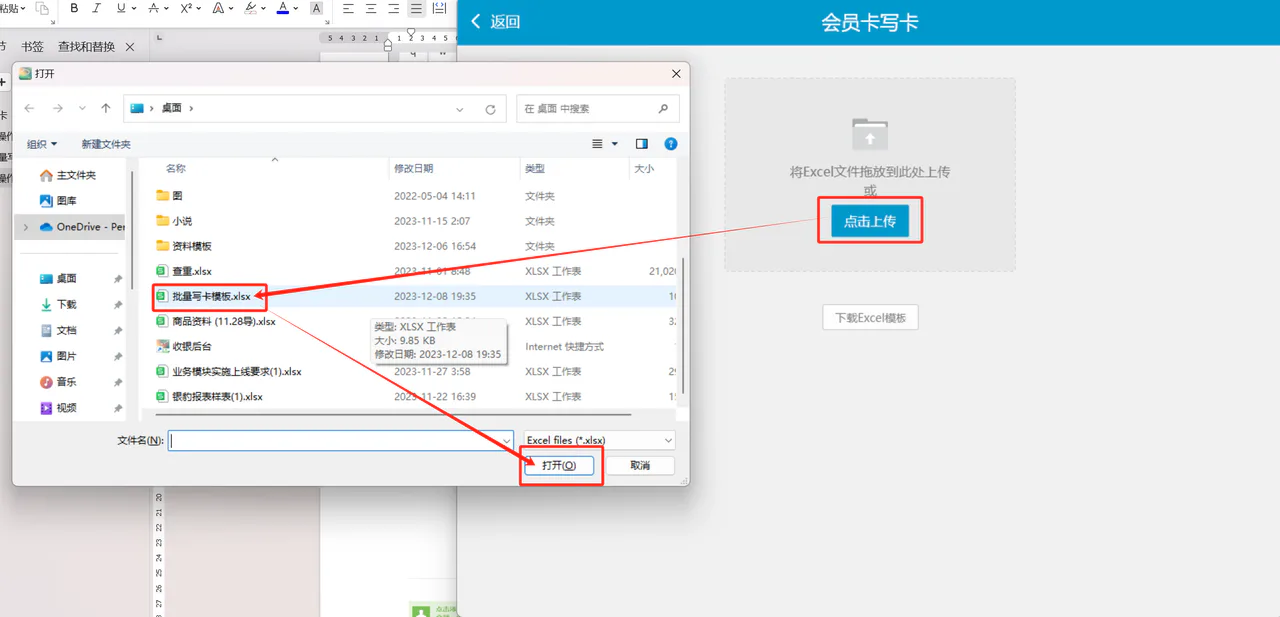Select 主文件夹 in the navigation pane
This screenshot has height=617, width=1280.
pos(68,175)
